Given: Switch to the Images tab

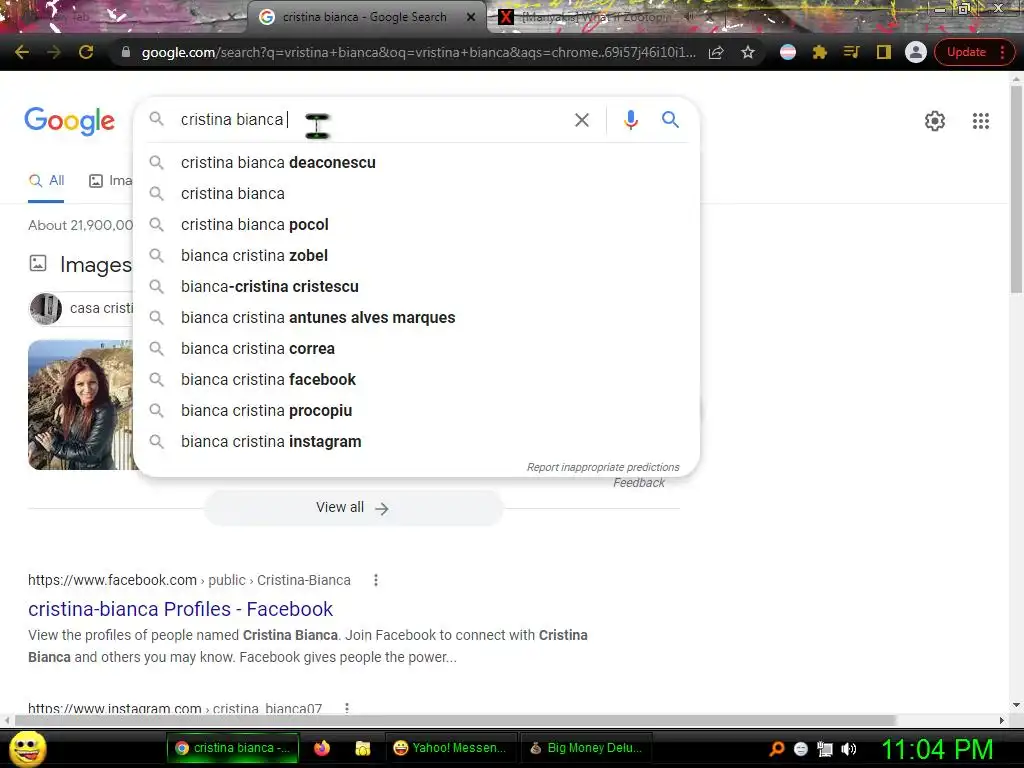Looking at the screenshot, I should [111, 181].
